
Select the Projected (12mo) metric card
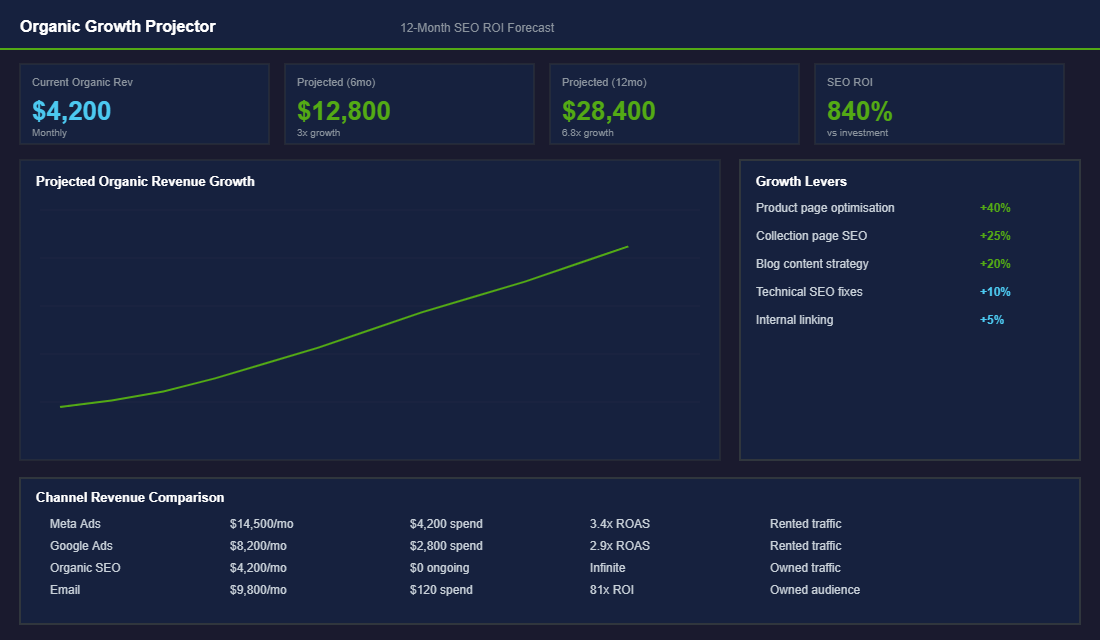click(x=674, y=103)
